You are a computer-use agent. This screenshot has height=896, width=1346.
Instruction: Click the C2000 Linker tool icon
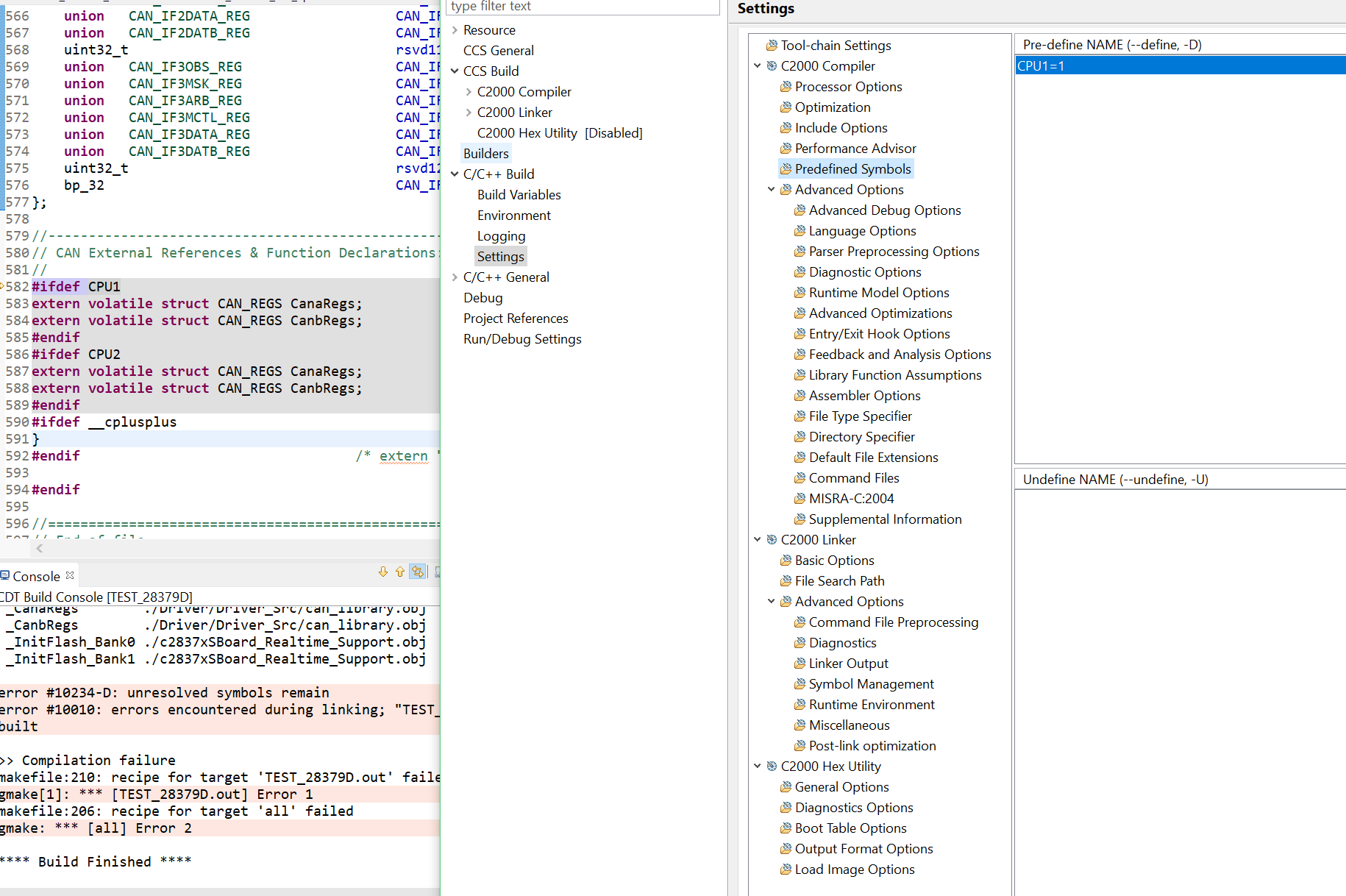(x=772, y=539)
